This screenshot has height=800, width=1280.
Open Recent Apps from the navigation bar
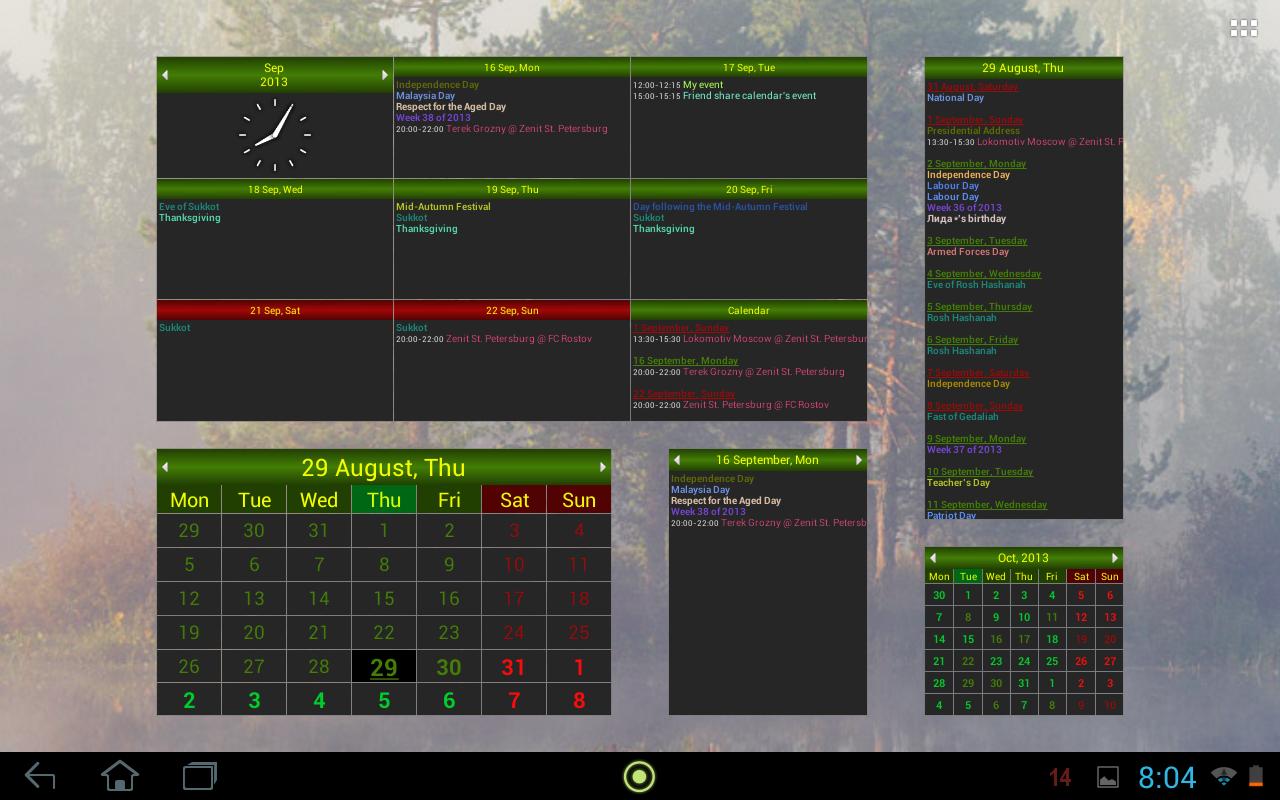click(x=198, y=775)
